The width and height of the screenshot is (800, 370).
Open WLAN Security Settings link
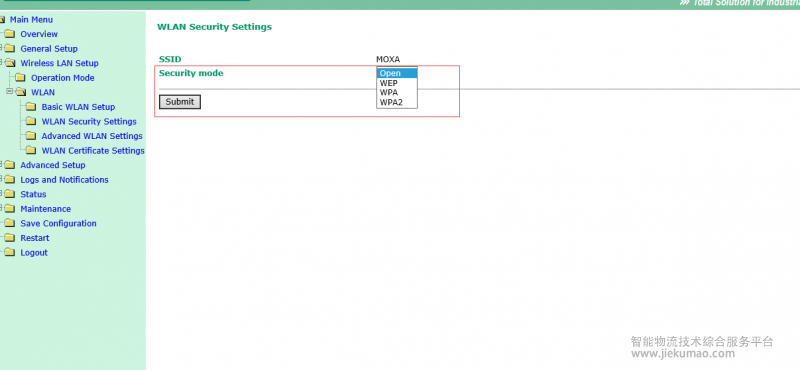(x=89, y=121)
